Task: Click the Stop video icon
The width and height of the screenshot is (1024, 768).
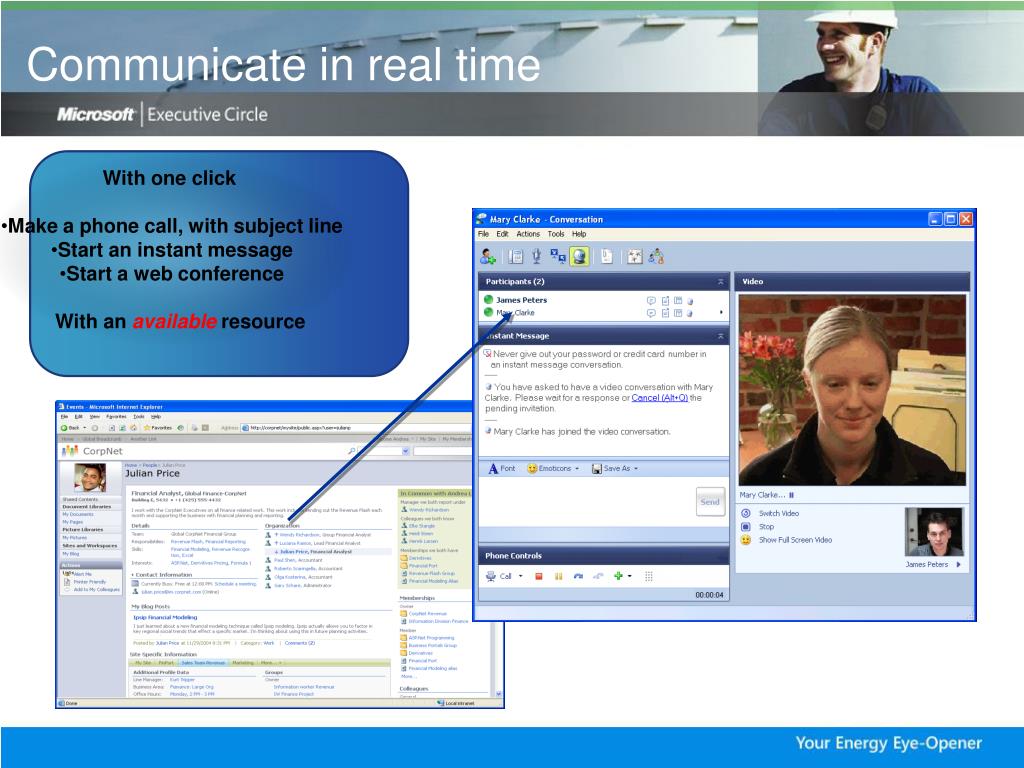Action: (x=746, y=526)
